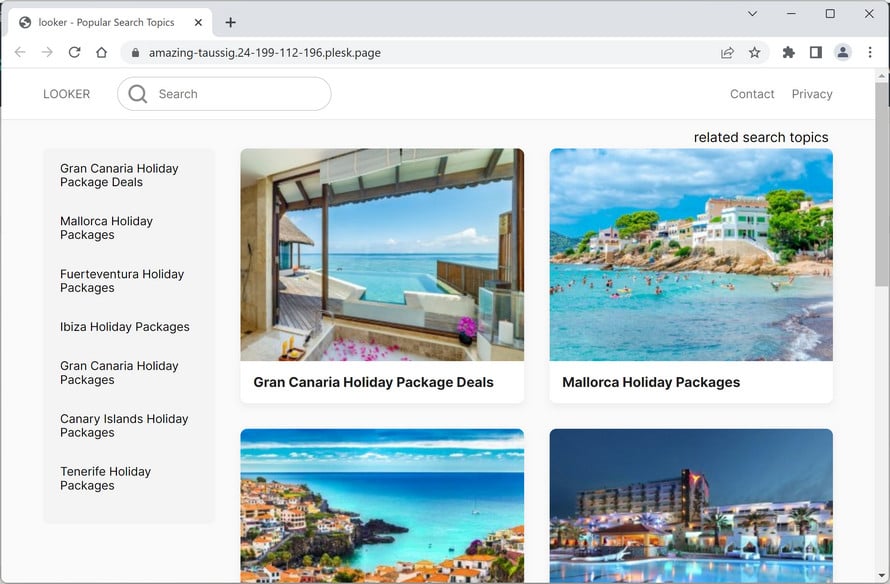
Task: Open the Extensions puzzle menu
Action: pyautogui.click(x=788, y=53)
